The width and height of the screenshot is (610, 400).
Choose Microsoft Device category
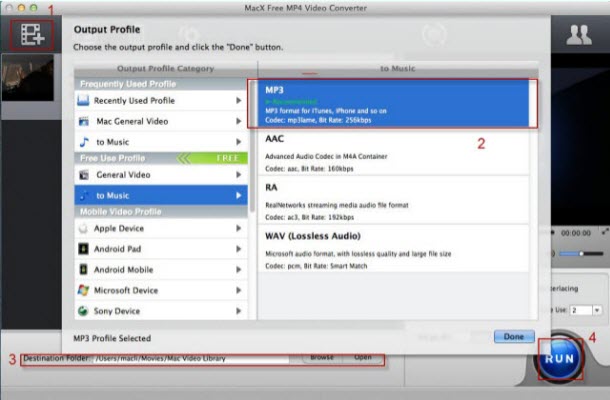pyautogui.click(x=161, y=290)
